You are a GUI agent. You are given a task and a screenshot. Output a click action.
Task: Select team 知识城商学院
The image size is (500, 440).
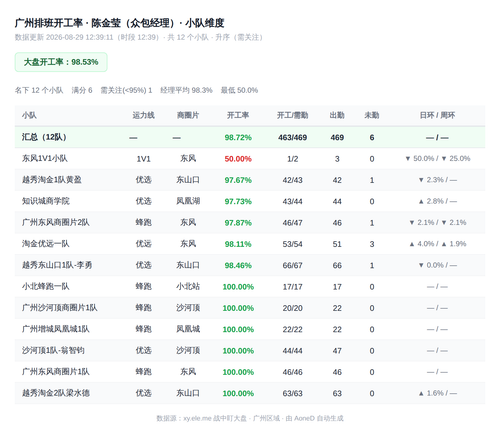[46, 201]
